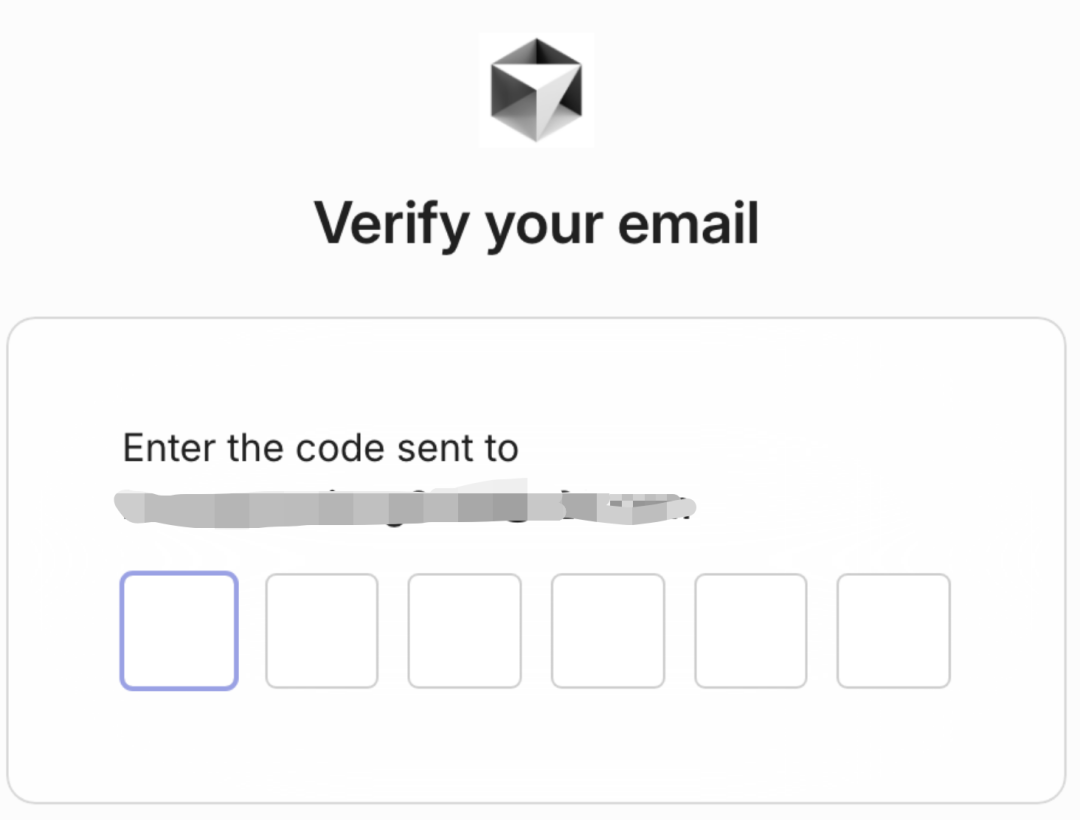Click the "Verify your email" heading
1080x820 pixels.
pos(537,224)
